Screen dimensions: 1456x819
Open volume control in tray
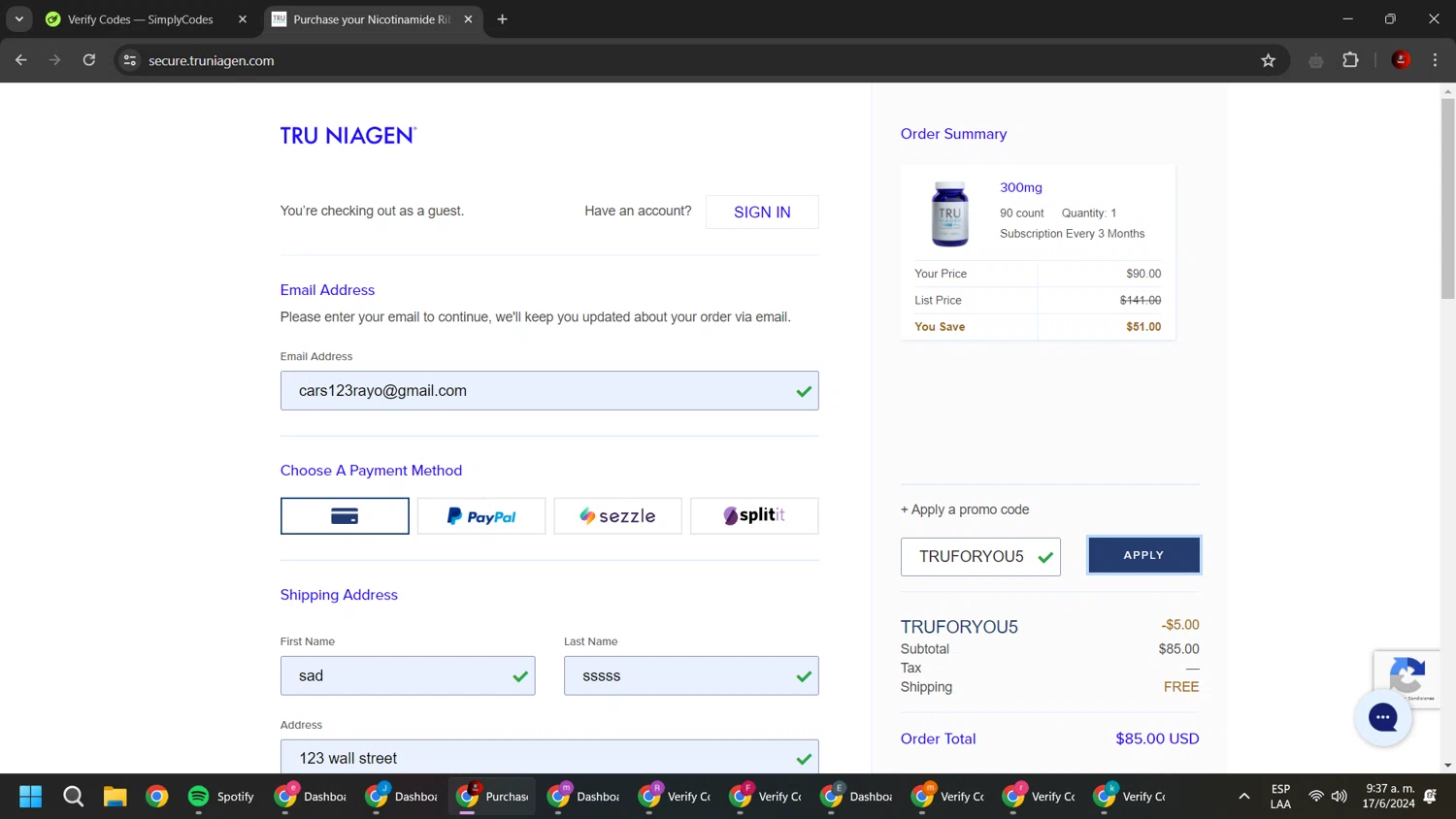click(1340, 797)
